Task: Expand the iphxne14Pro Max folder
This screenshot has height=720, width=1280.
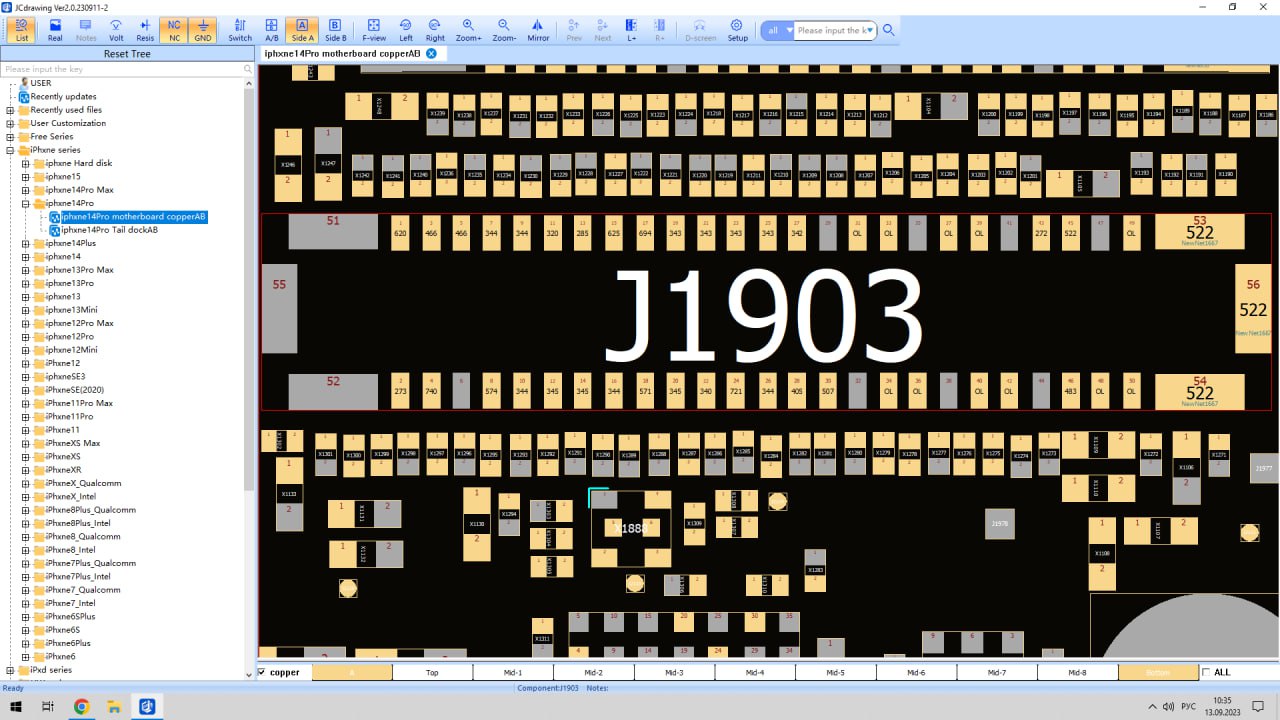Action: tap(26, 190)
